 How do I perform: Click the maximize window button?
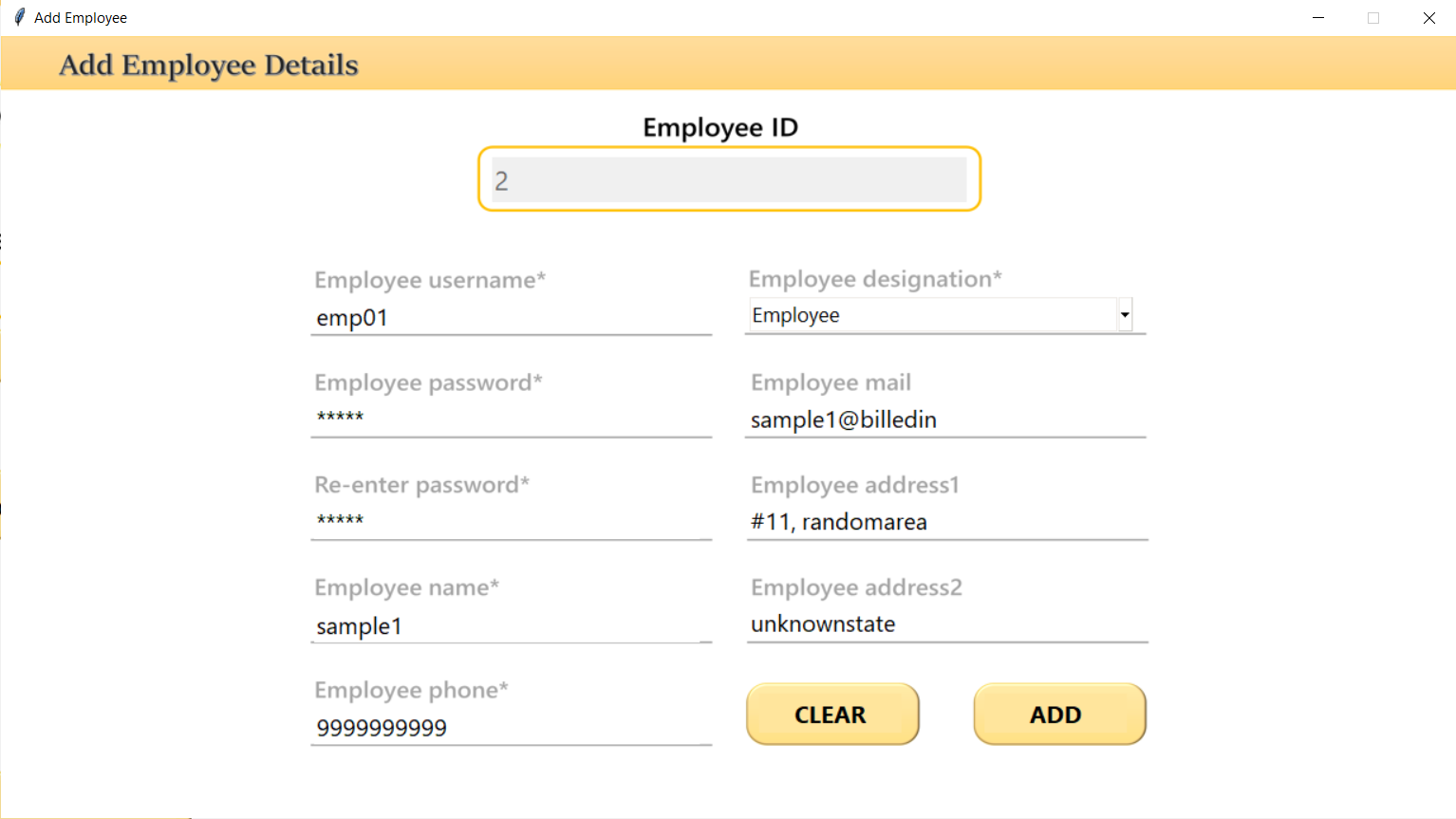coord(1373,18)
